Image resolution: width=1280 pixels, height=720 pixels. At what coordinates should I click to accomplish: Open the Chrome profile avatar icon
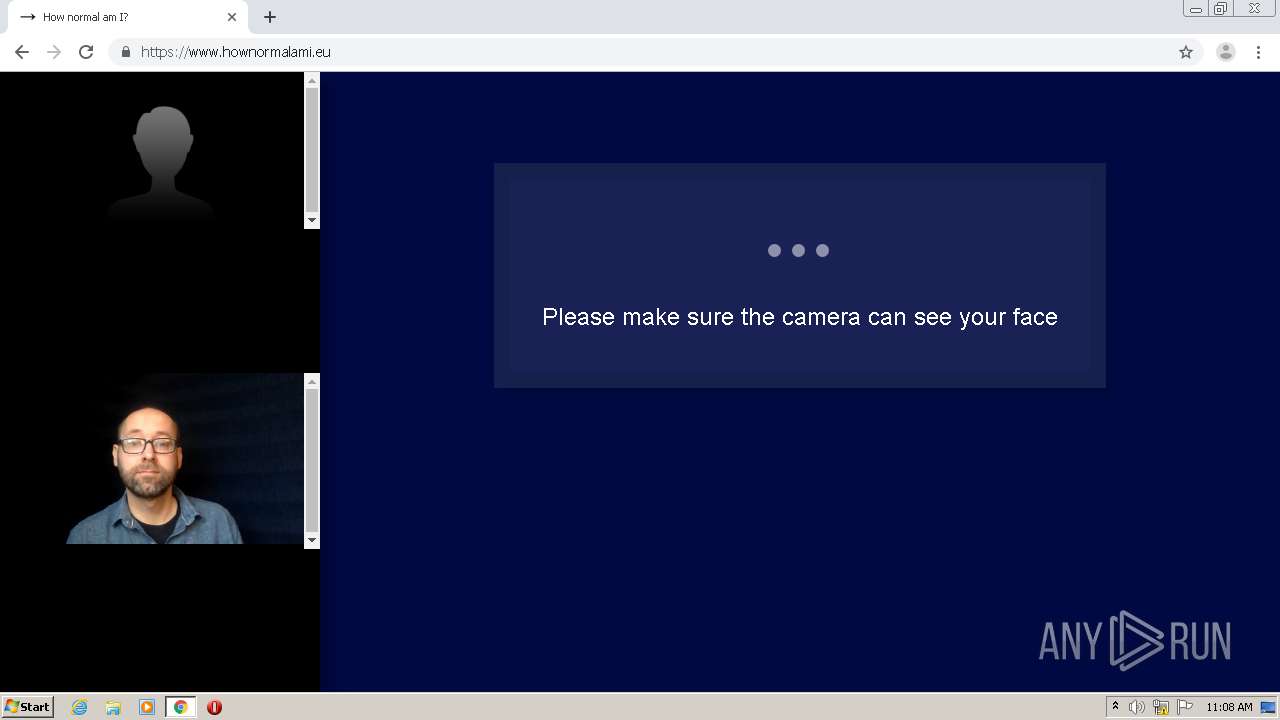1226,52
